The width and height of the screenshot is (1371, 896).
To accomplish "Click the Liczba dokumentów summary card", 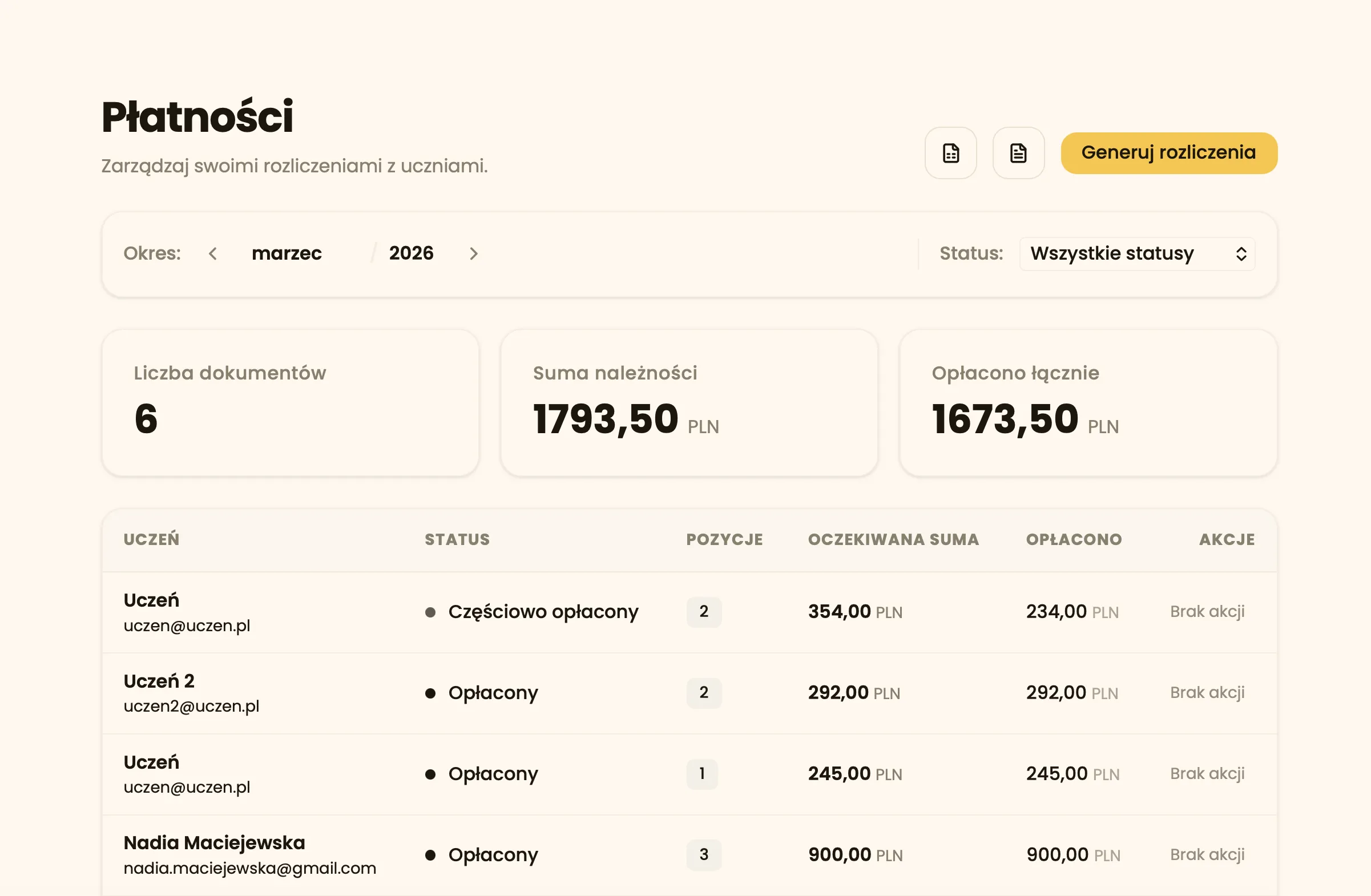I will tap(291, 403).
